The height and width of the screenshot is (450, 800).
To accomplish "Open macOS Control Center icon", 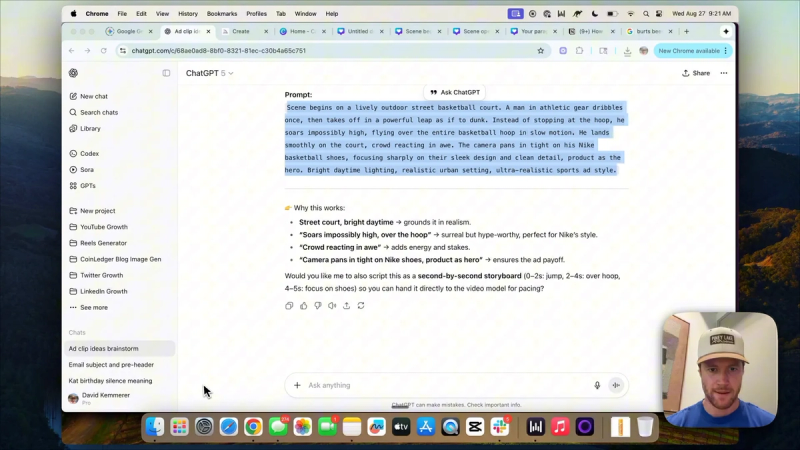I will click(659, 14).
